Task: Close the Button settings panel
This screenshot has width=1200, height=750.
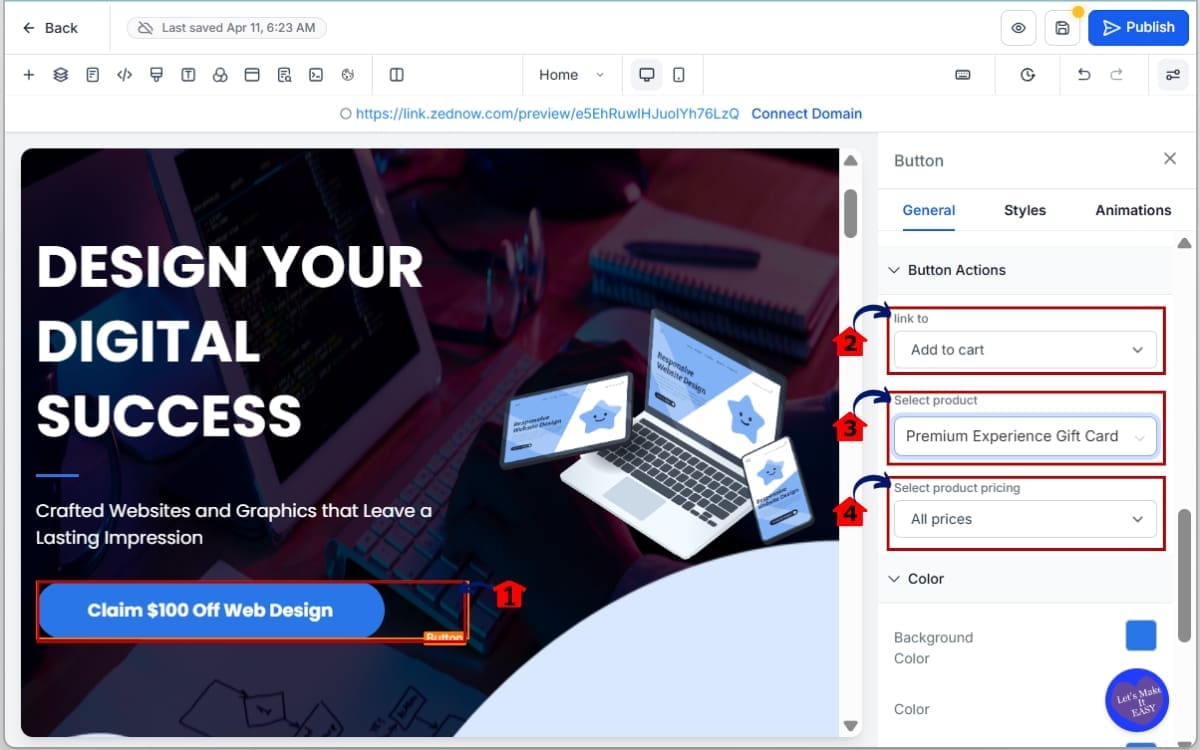Action: pos(1170,159)
